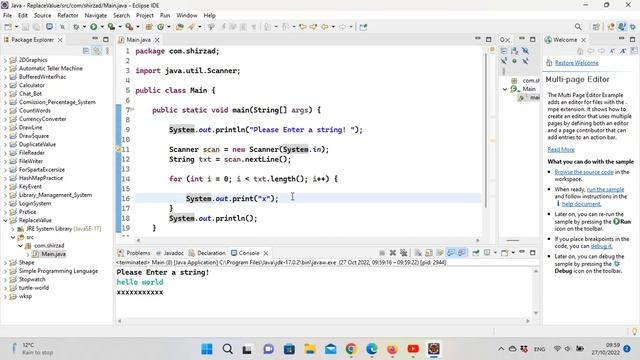
Task: Click the New Java Package icon
Action: coord(149,27)
